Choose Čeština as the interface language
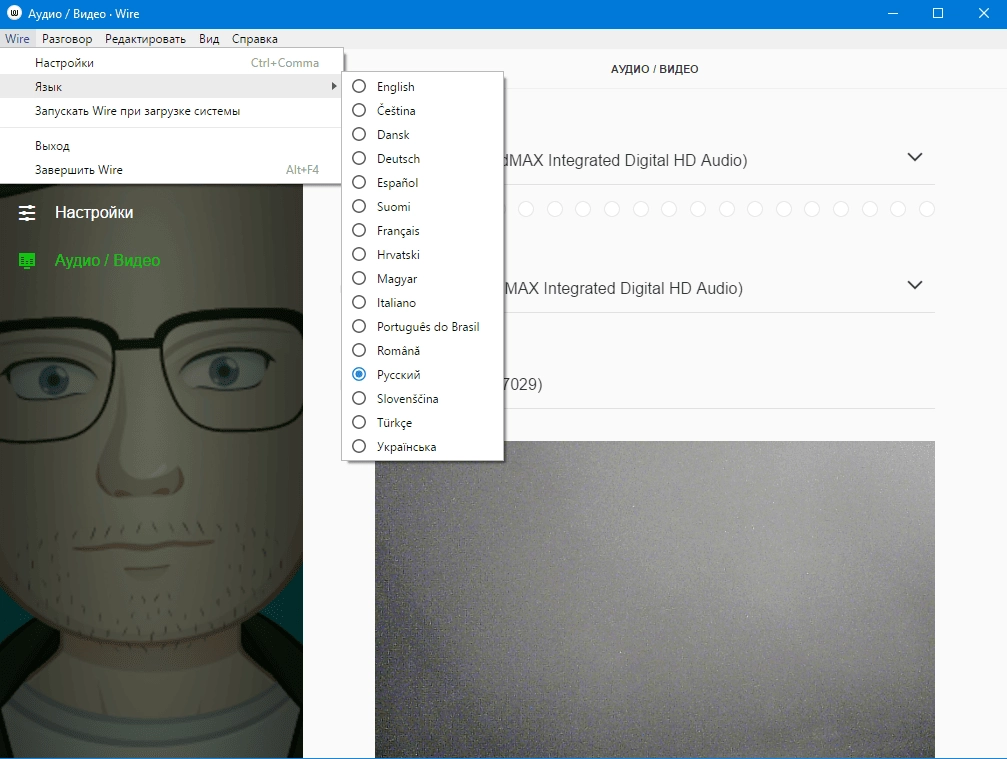Image resolution: width=1007 pixels, height=759 pixels. pyautogui.click(x=423, y=110)
